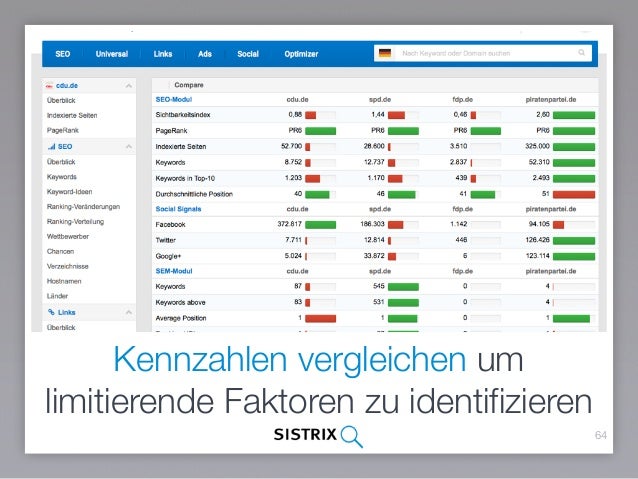Click the Durchschnittliche Position row label
Image resolution: width=638 pixels, height=479 pixels.
click(x=194, y=194)
